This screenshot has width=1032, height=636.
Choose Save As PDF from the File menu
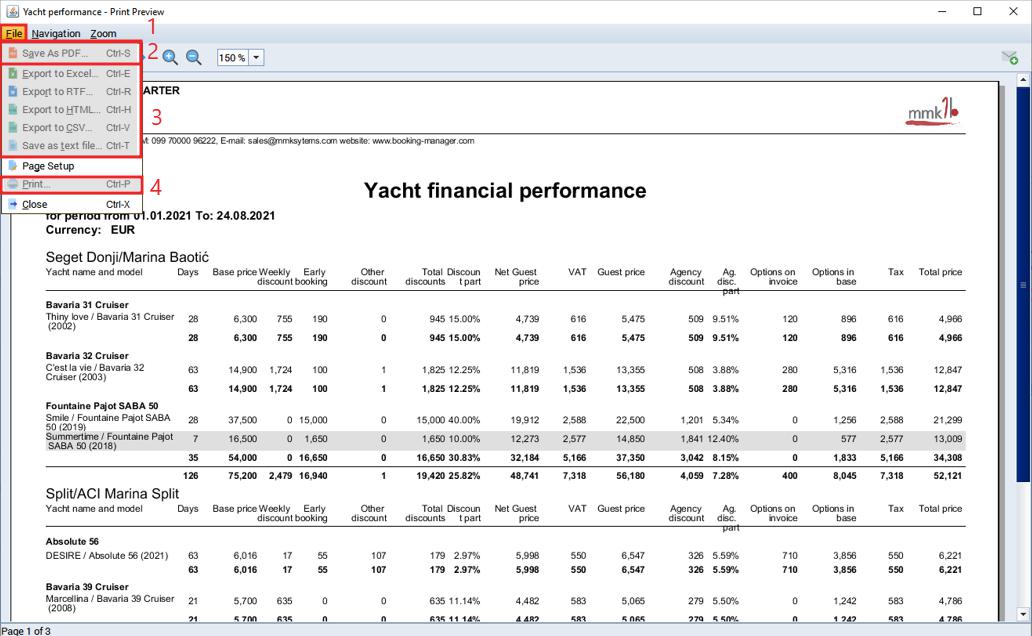pyautogui.click(x=71, y=53)
